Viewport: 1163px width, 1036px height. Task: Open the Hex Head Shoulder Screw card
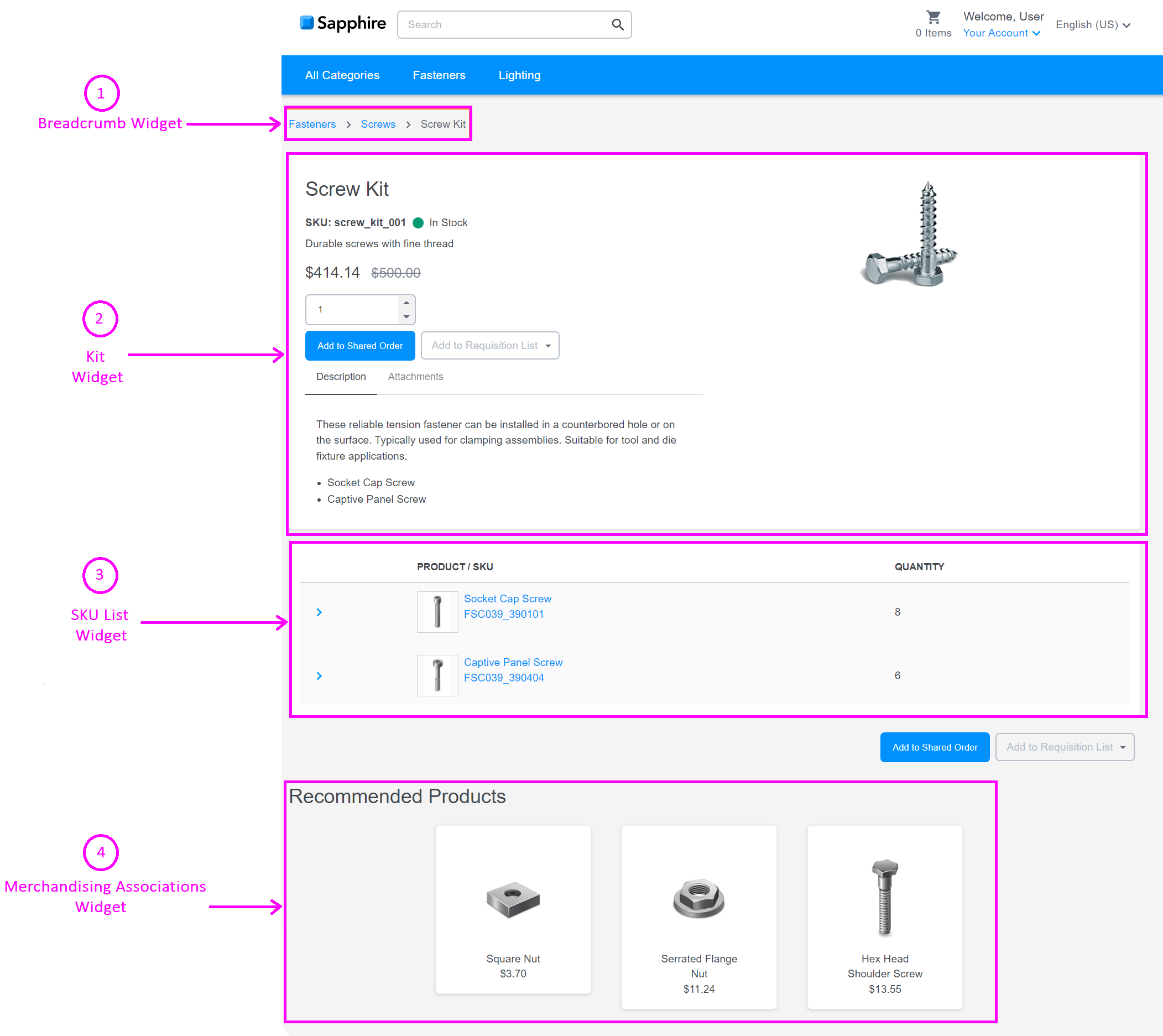point(884,917)
